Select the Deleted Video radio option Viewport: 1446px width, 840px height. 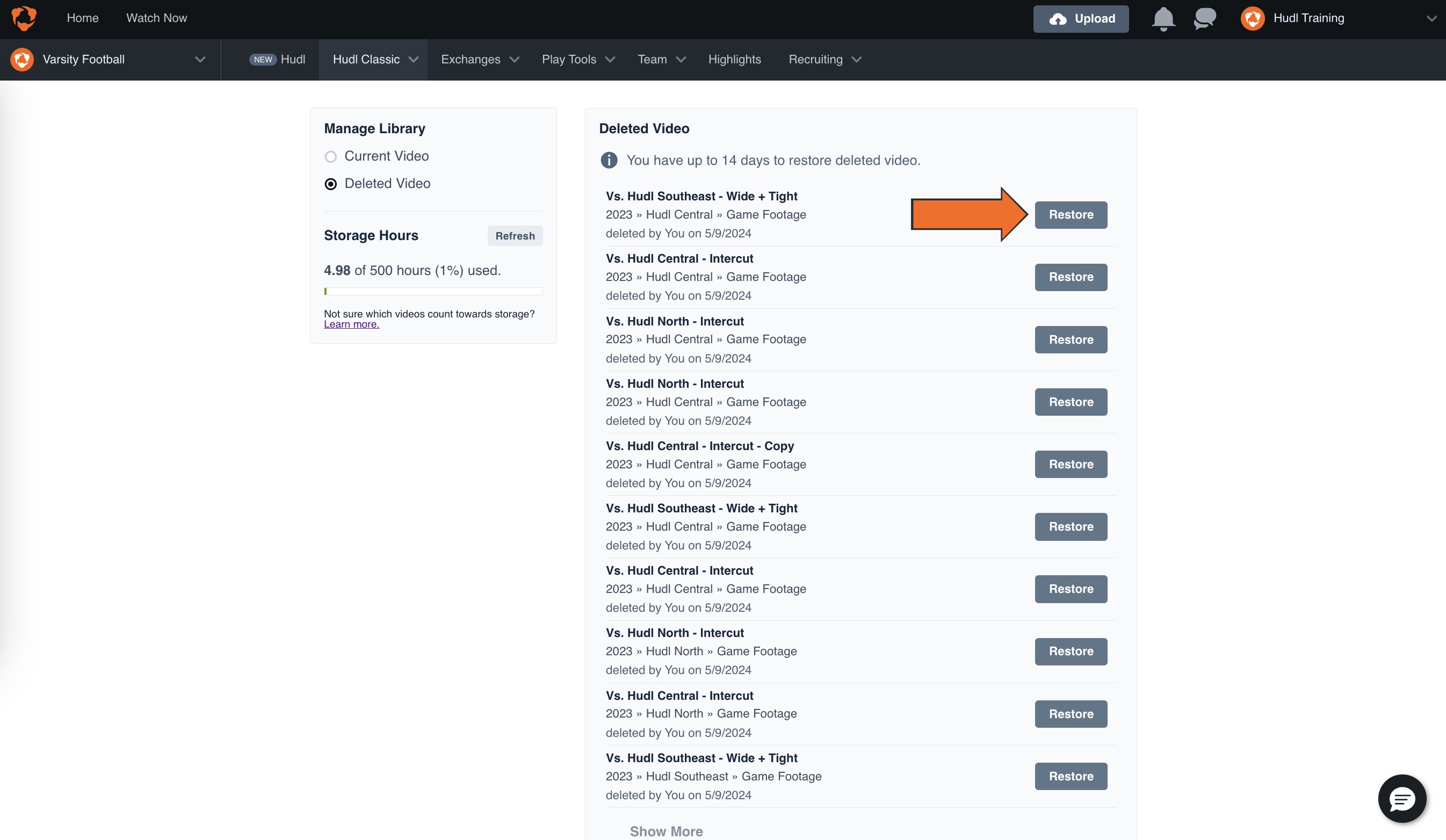(x=330, y=184)
